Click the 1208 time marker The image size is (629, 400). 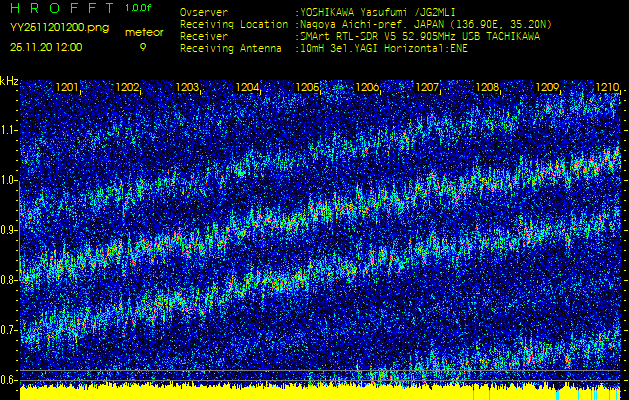coord(488,88)
